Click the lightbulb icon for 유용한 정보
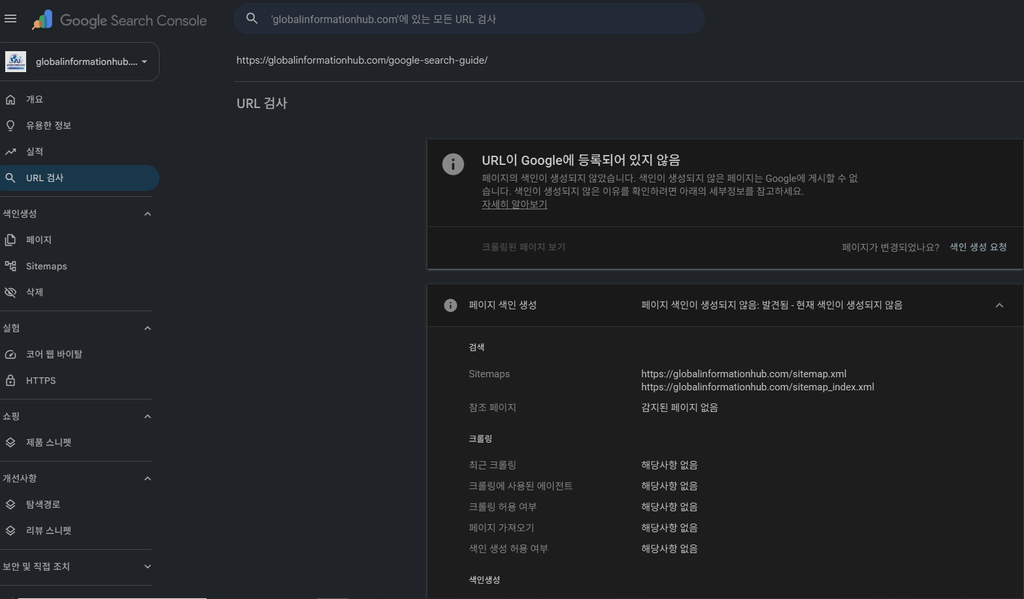1024x599 pixels. pyautogui.click(x=10, y=125)
